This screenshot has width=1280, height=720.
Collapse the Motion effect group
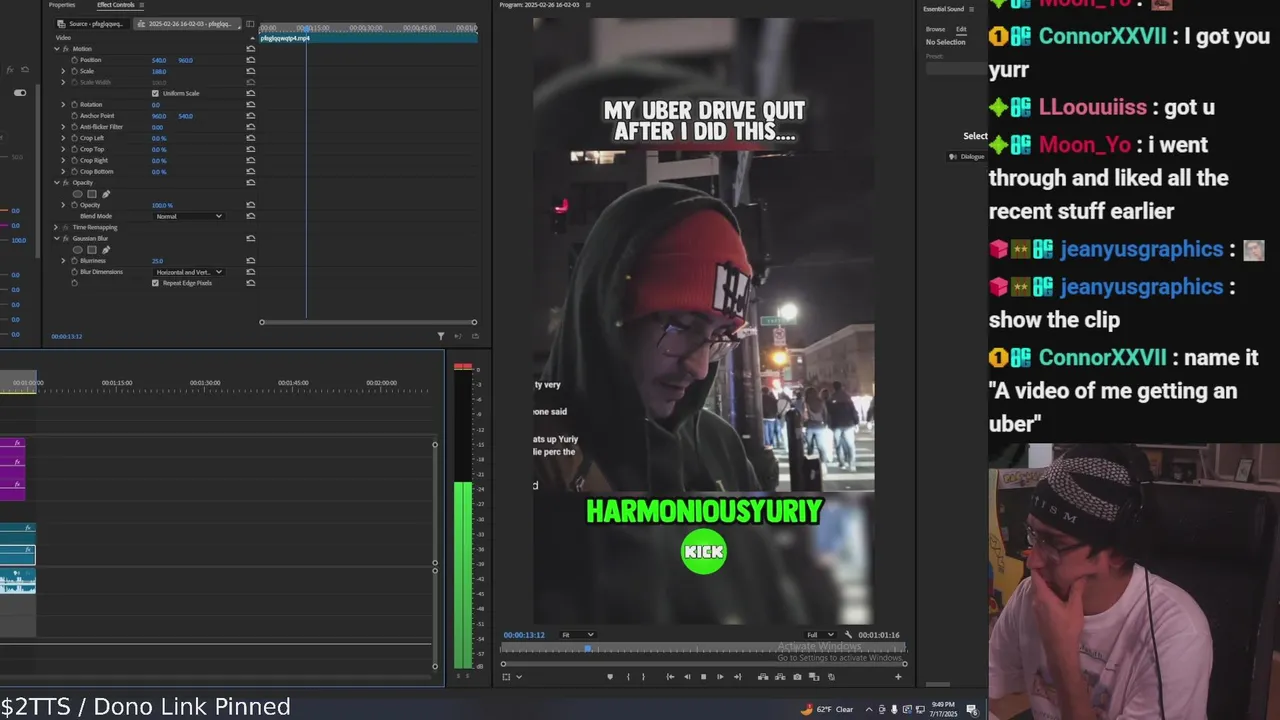tap(57, 48)
